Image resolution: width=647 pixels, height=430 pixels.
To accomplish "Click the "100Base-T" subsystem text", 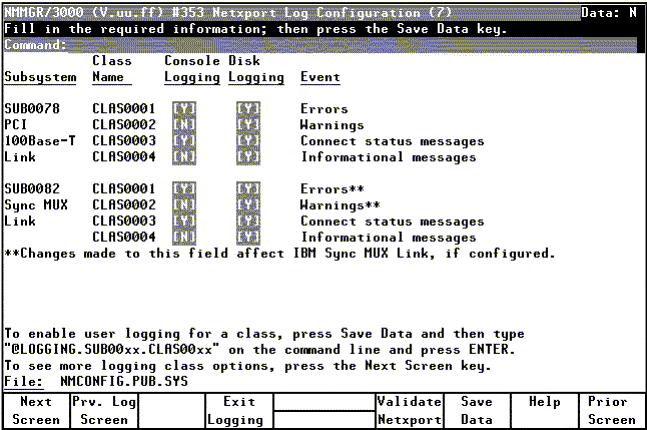I will click(40, 141).
